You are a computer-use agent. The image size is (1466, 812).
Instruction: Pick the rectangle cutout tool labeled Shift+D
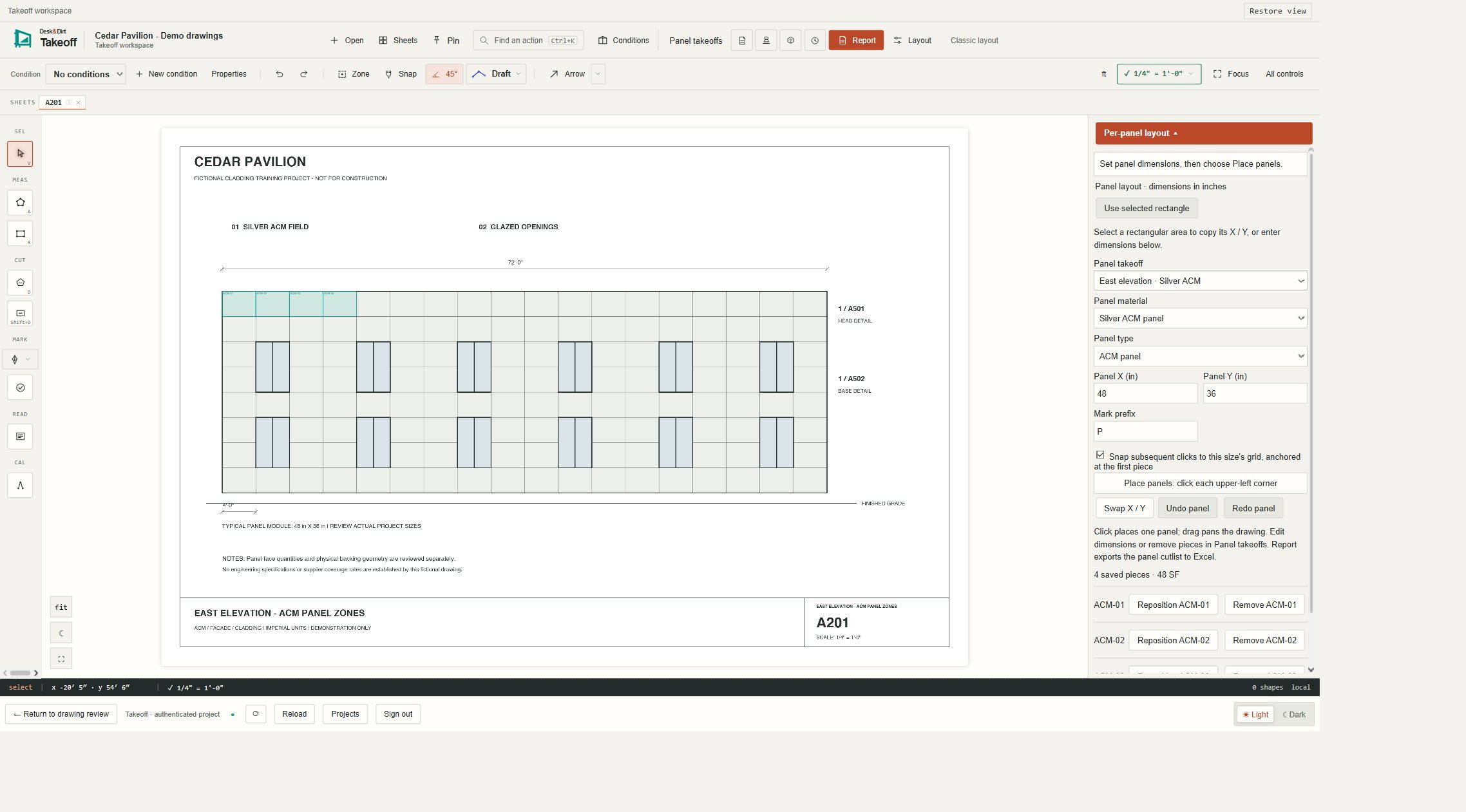(x=20, y=314)
